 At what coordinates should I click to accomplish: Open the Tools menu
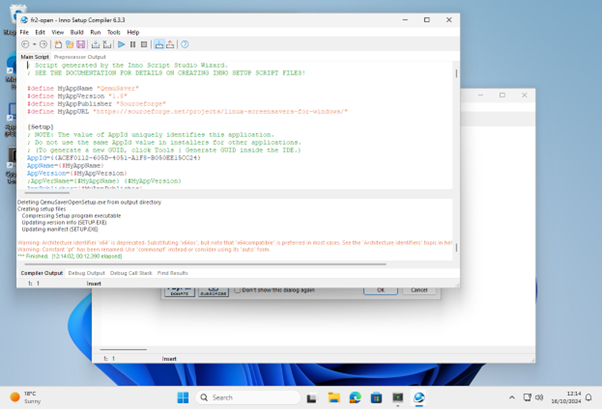tap(114, 32)
